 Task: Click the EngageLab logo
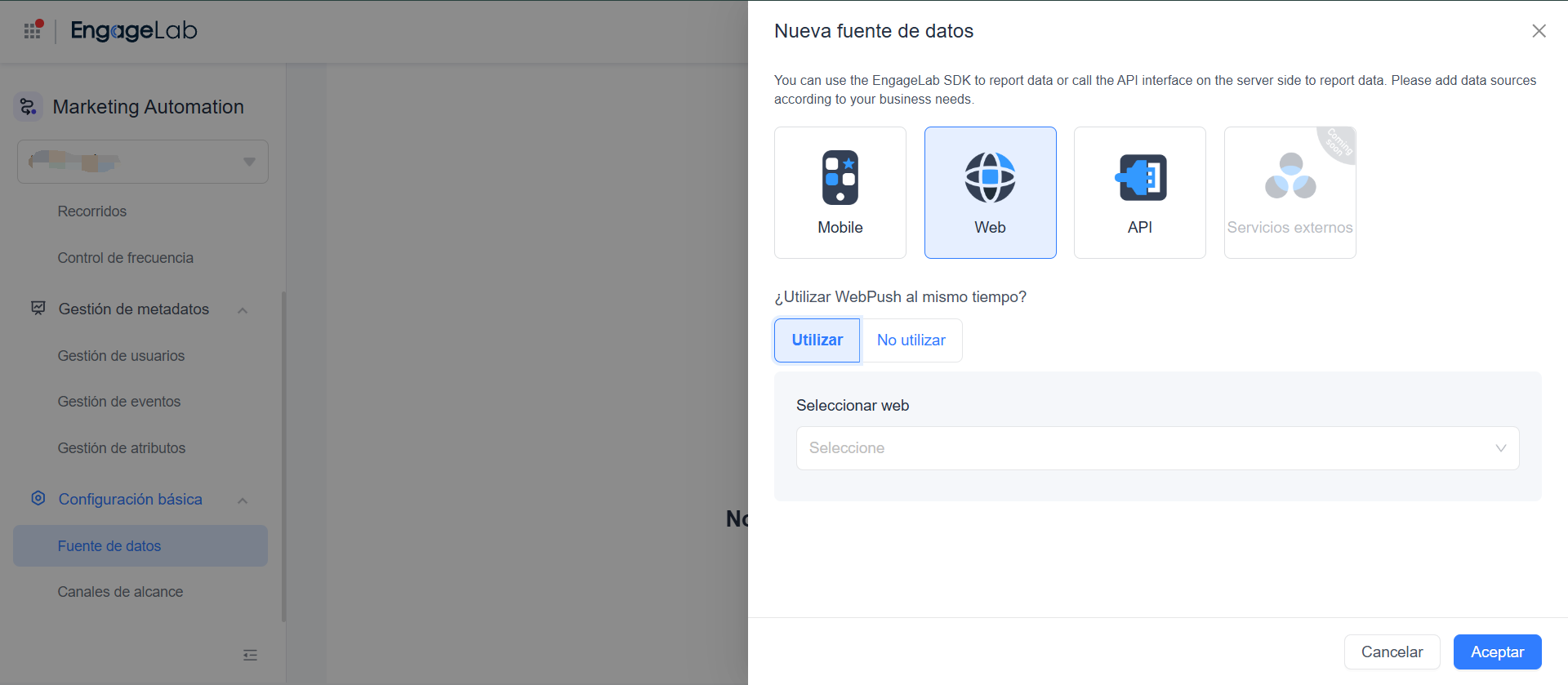coord(134,31)
